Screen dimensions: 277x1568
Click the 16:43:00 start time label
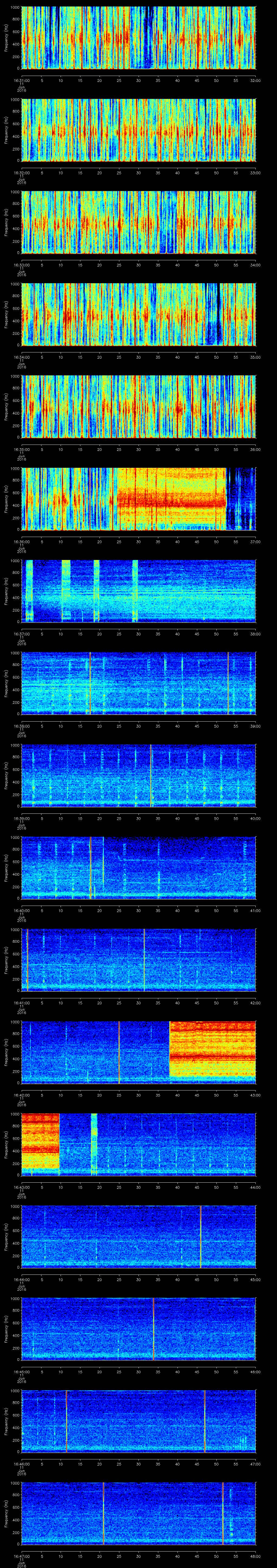[22, 1187]
